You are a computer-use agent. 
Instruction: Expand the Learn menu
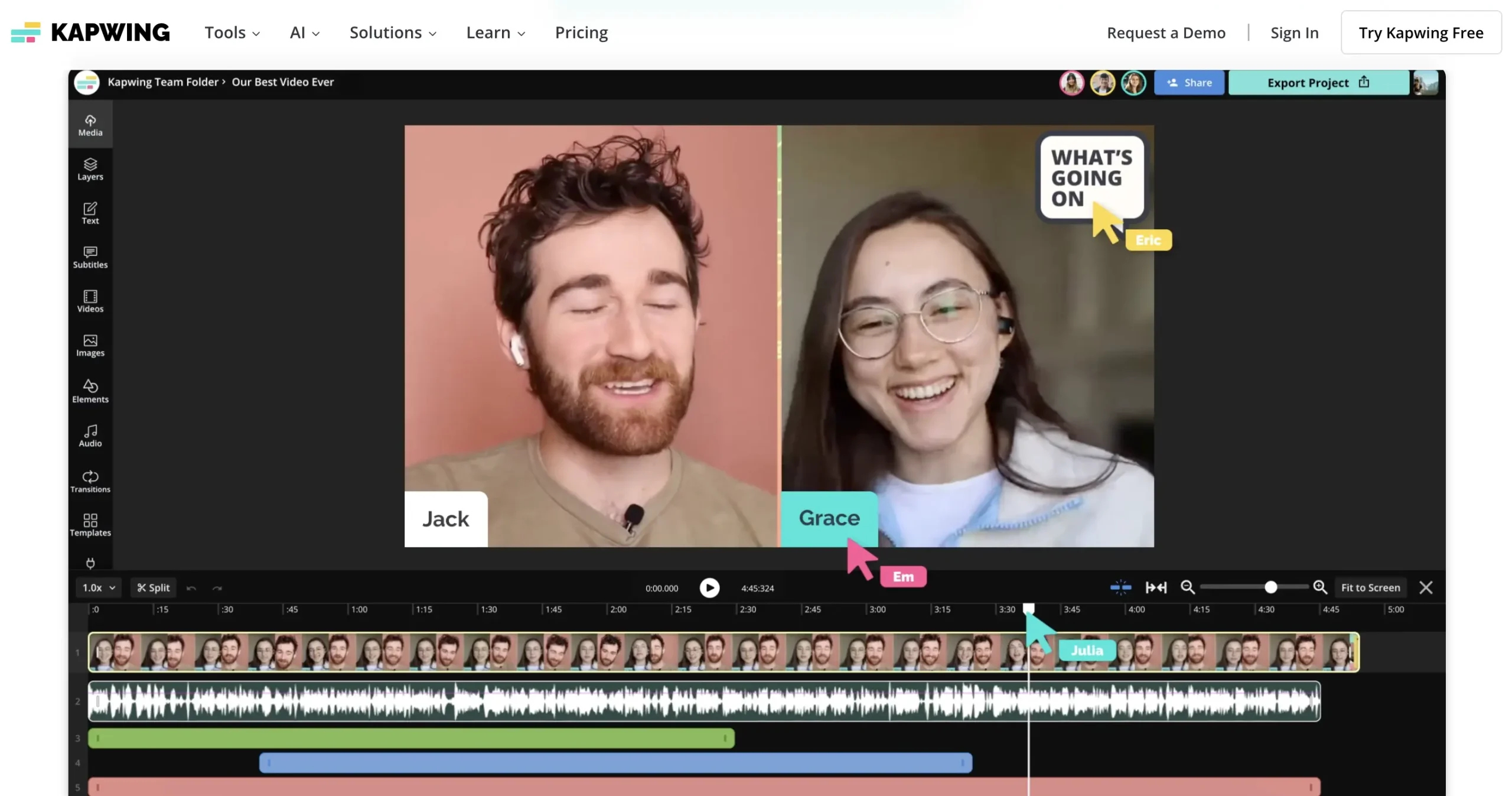(495, 33)
